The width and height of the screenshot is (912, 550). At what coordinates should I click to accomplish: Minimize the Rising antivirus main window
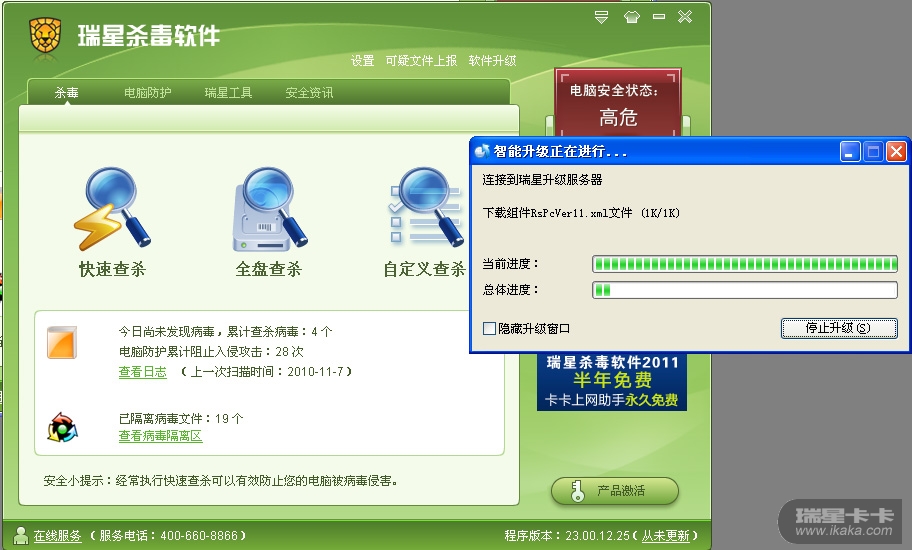pyautogui.click(x=659, y=17)
